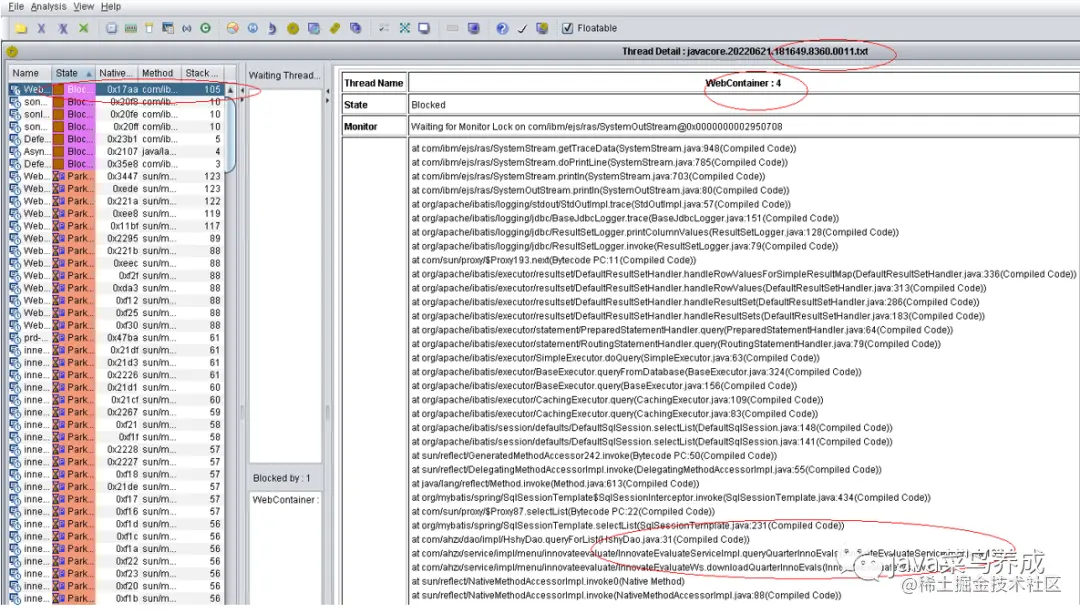Sort by Method column header
The image size is (1080, 613).
[158, 73]
